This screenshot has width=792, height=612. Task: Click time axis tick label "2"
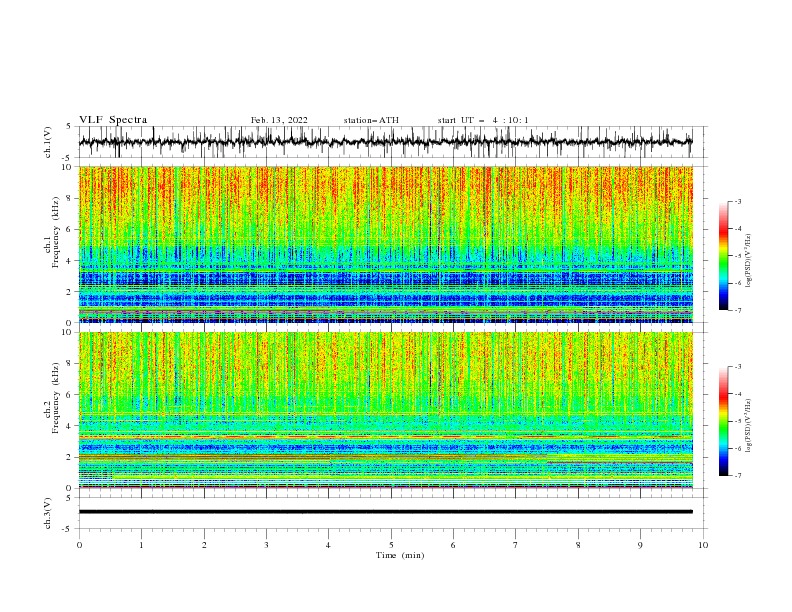tap(204, 545)
